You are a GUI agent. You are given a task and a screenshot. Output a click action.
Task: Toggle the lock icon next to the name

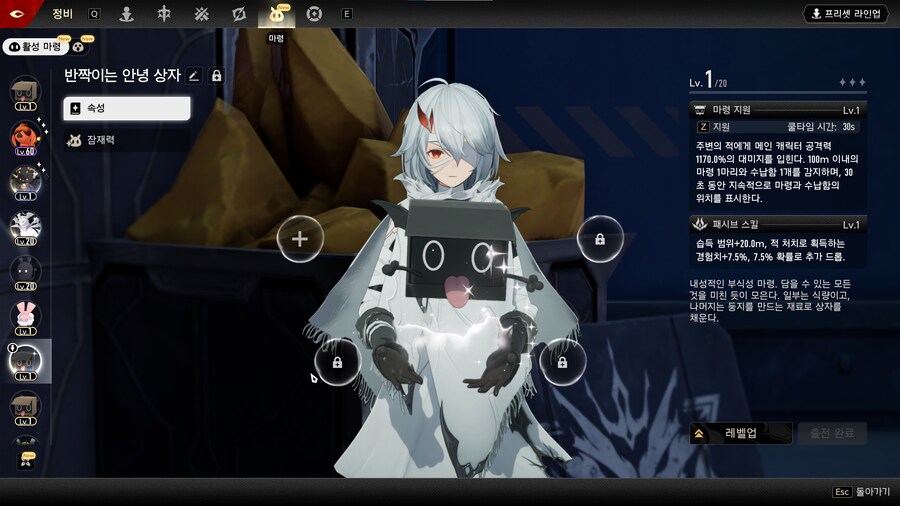point(216,75)
